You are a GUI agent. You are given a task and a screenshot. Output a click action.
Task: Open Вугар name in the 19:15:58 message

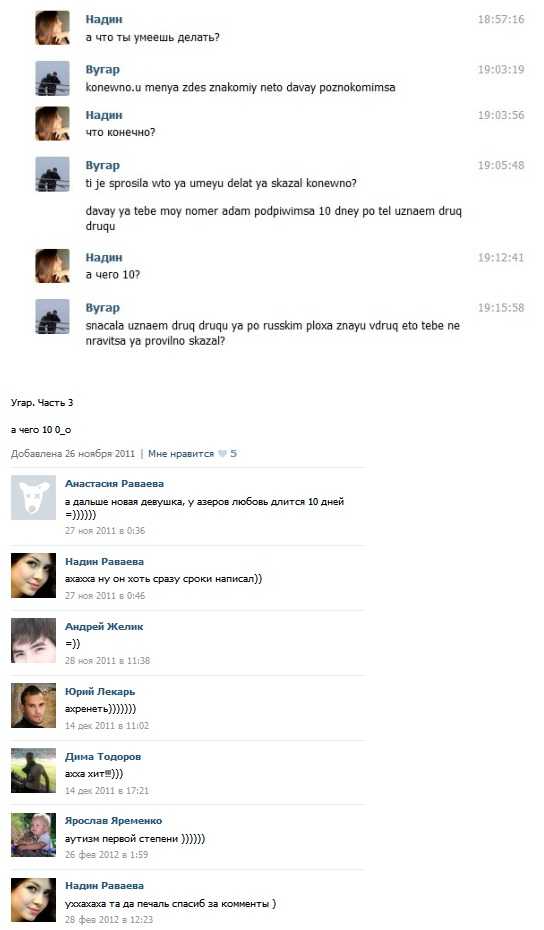(103, 308)
